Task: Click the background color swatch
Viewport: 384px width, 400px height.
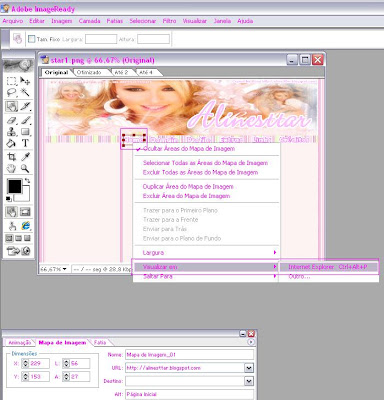Action: coord(26,197)
